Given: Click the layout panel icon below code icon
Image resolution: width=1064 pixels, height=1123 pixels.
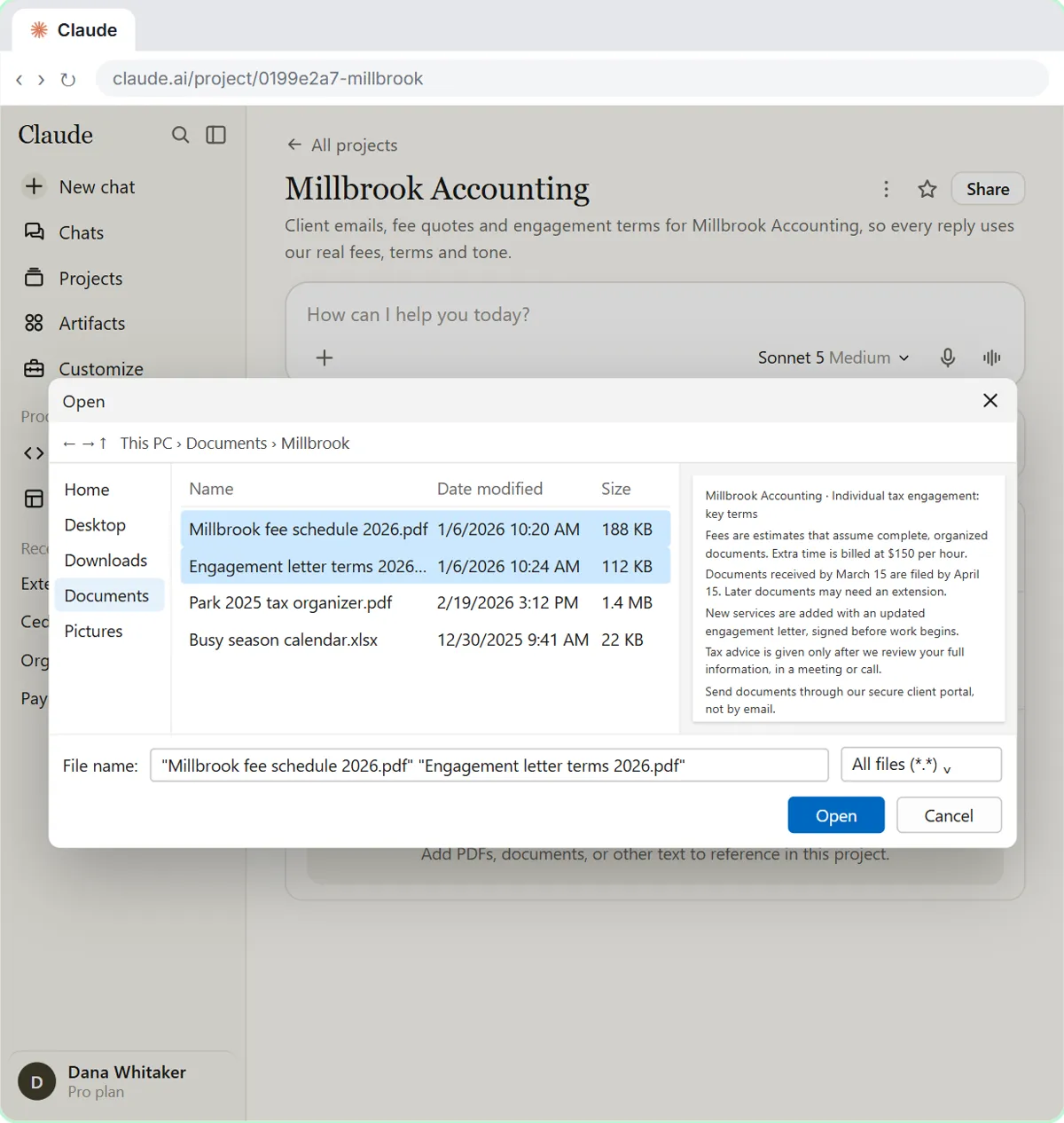Looking at the screenshot, I should pos(34,499).
